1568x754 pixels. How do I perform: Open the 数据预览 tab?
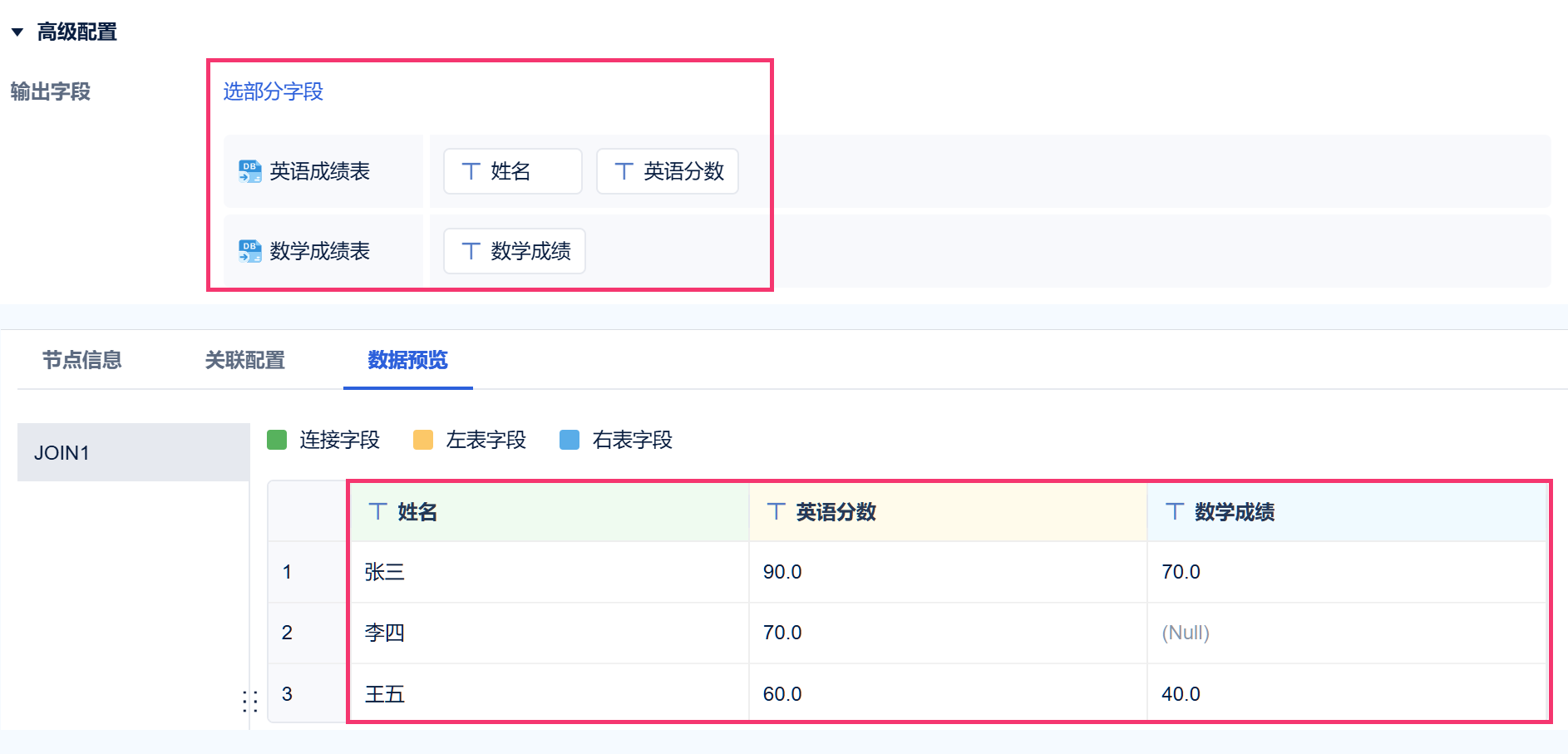tap(407, 360)
